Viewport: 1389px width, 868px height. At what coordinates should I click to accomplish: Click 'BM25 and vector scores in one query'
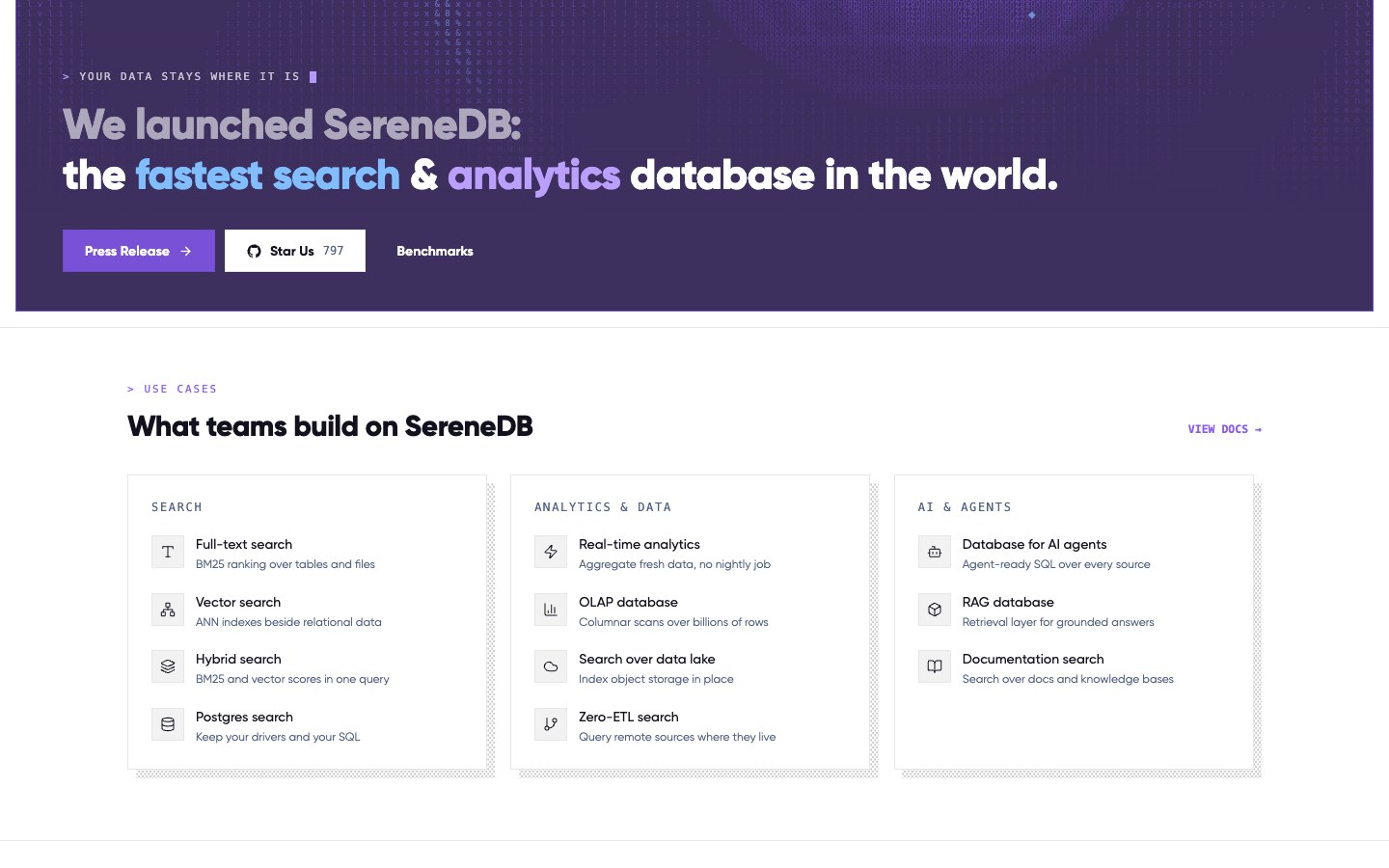(292, 679)
